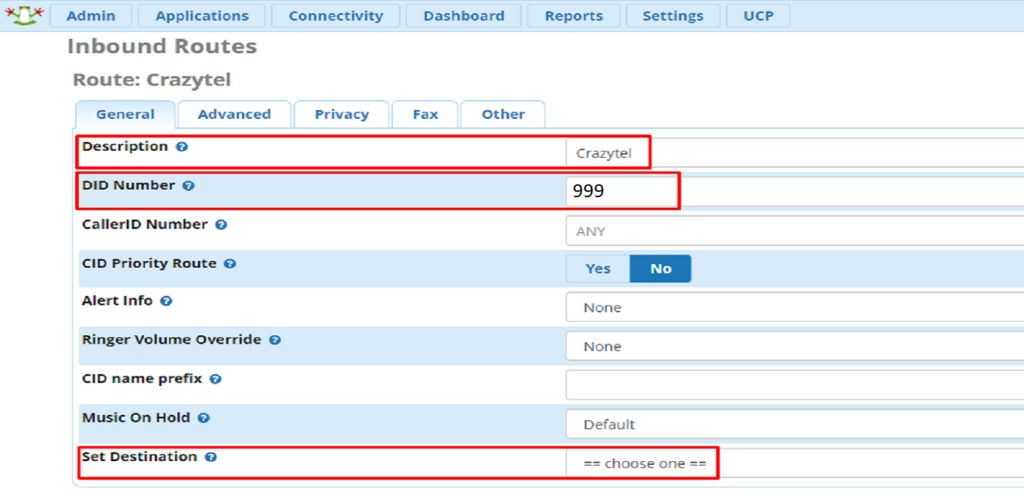1024x493 pixels.
Task: Click help icon beside Music On Hold
Action: point(203,418)
